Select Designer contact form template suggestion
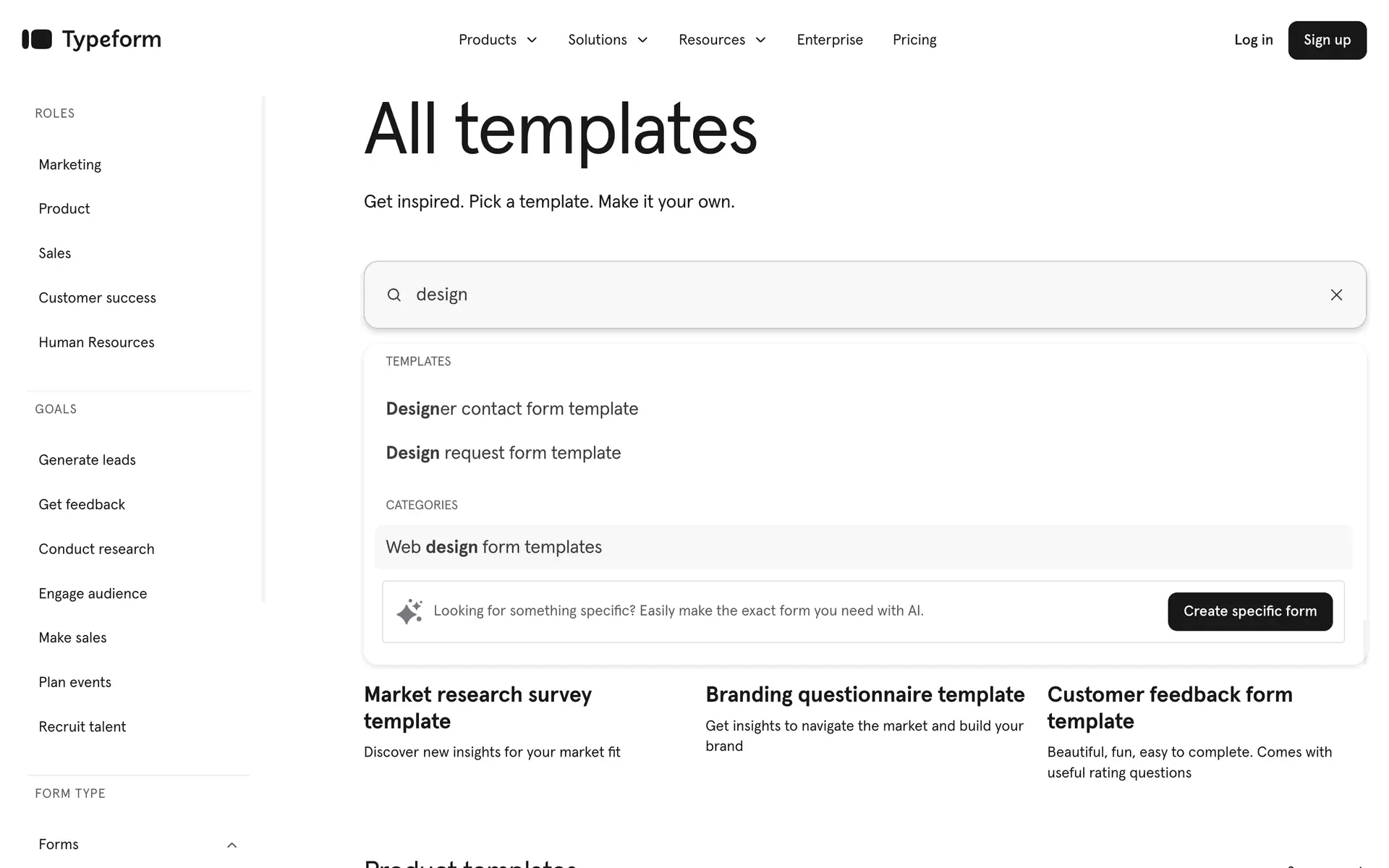This screenshot has width=1389, height=868. click(x=512, y=409)
